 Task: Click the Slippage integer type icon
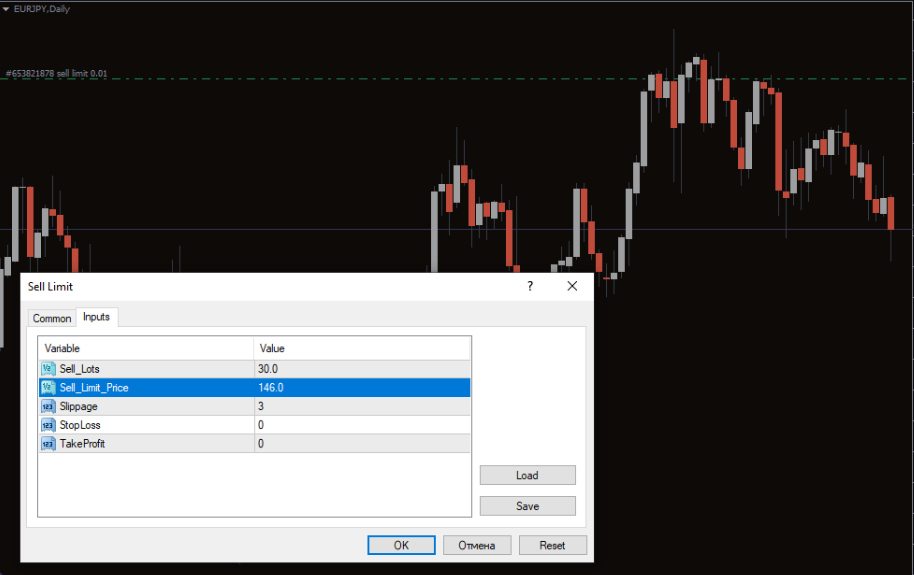pyautogui.click(x=48, y=407)
